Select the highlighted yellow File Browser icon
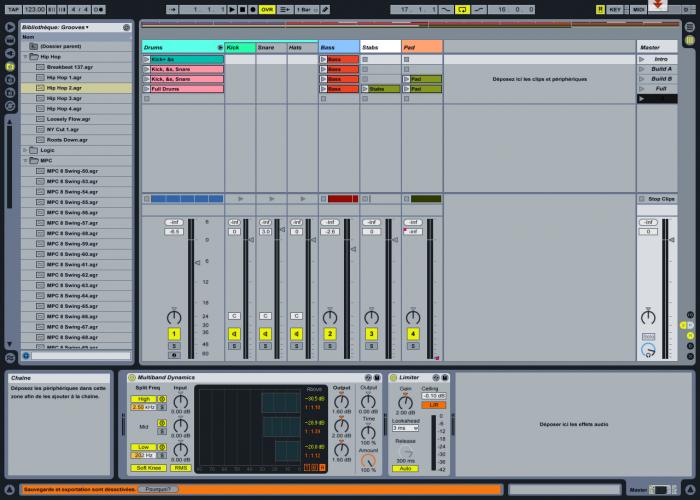The width and height of the screenshot is (700, 500). 10,67
